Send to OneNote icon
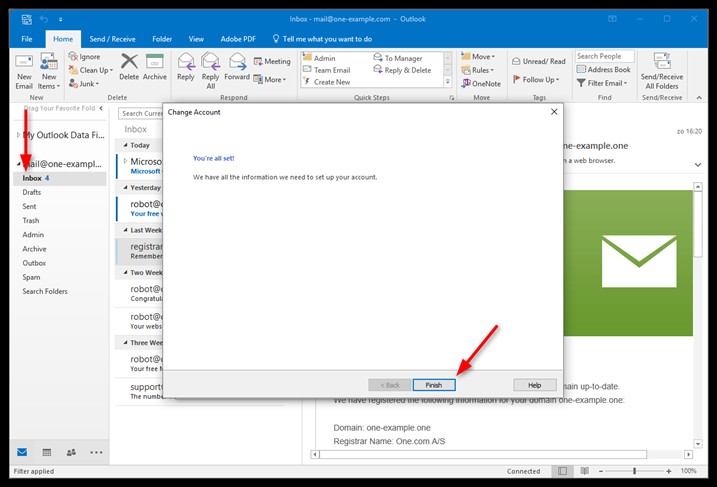Image resolution: width=717 pixels, height=487 pixels. 466,83
